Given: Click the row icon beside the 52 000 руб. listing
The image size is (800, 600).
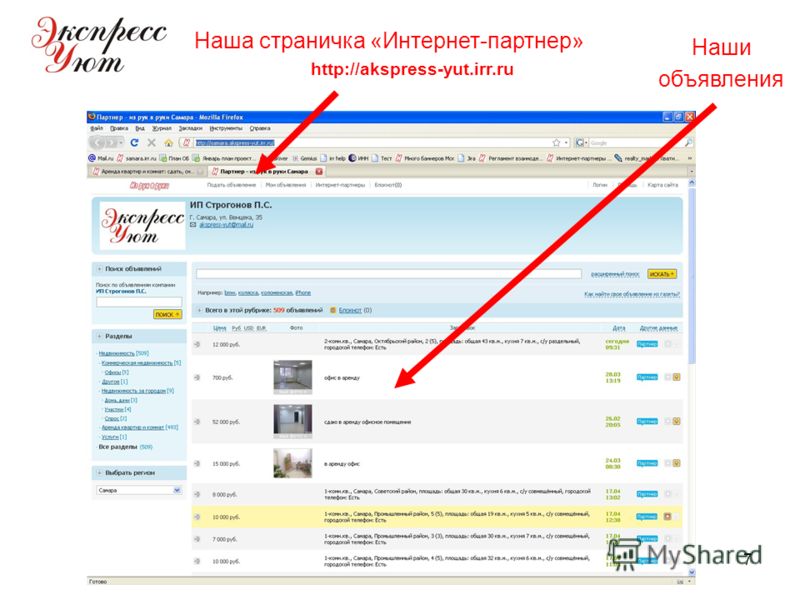Looking at the screenshot, I should [x=197, y=422].
